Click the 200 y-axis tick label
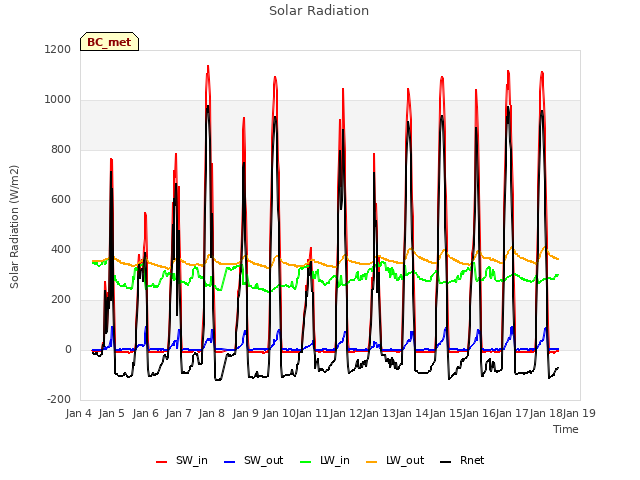The height and width of the screenshot is (480, 640). click(x=61, y=300)
